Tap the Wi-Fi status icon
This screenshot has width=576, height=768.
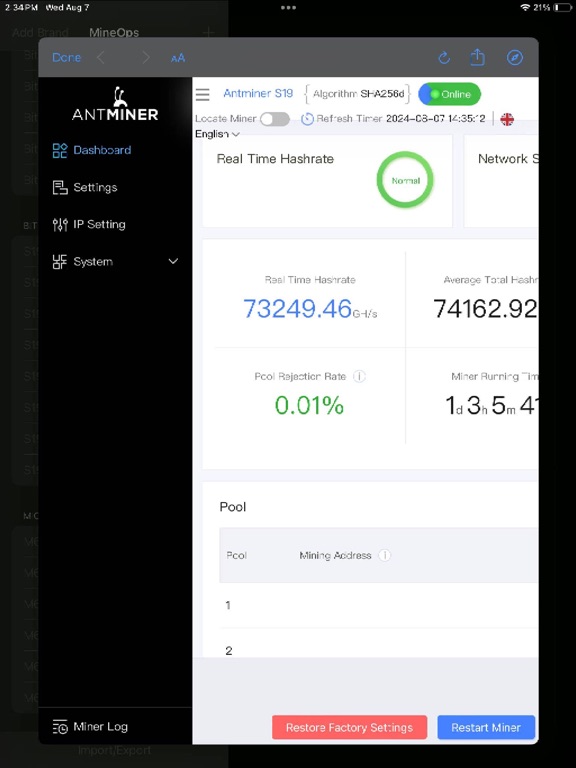[x=525, y=7]
